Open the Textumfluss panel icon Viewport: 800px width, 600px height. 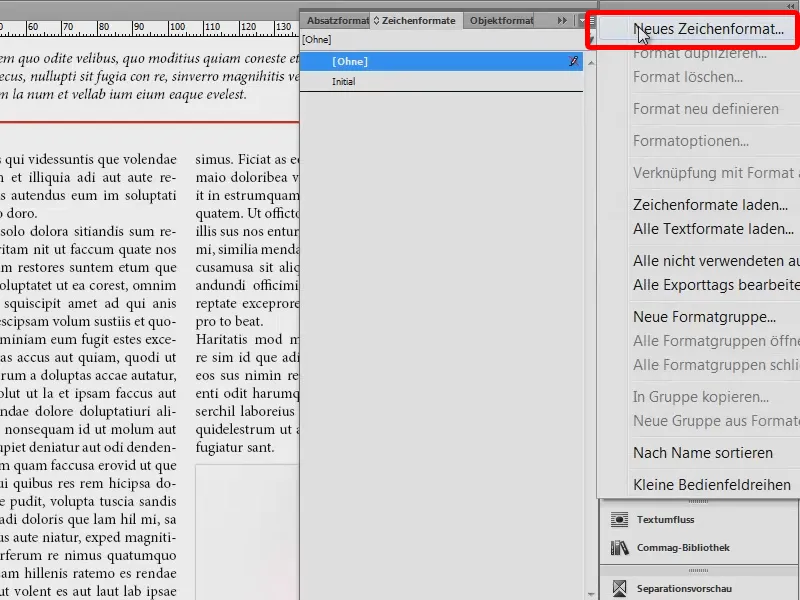[x=619, y=519]
